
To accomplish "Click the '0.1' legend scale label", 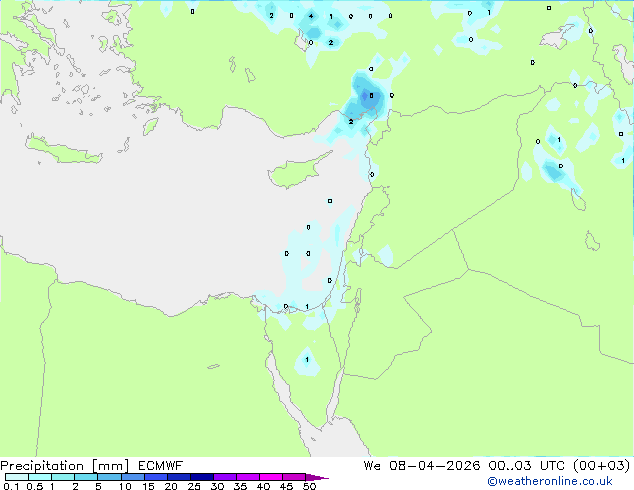I will coord(11,486).
